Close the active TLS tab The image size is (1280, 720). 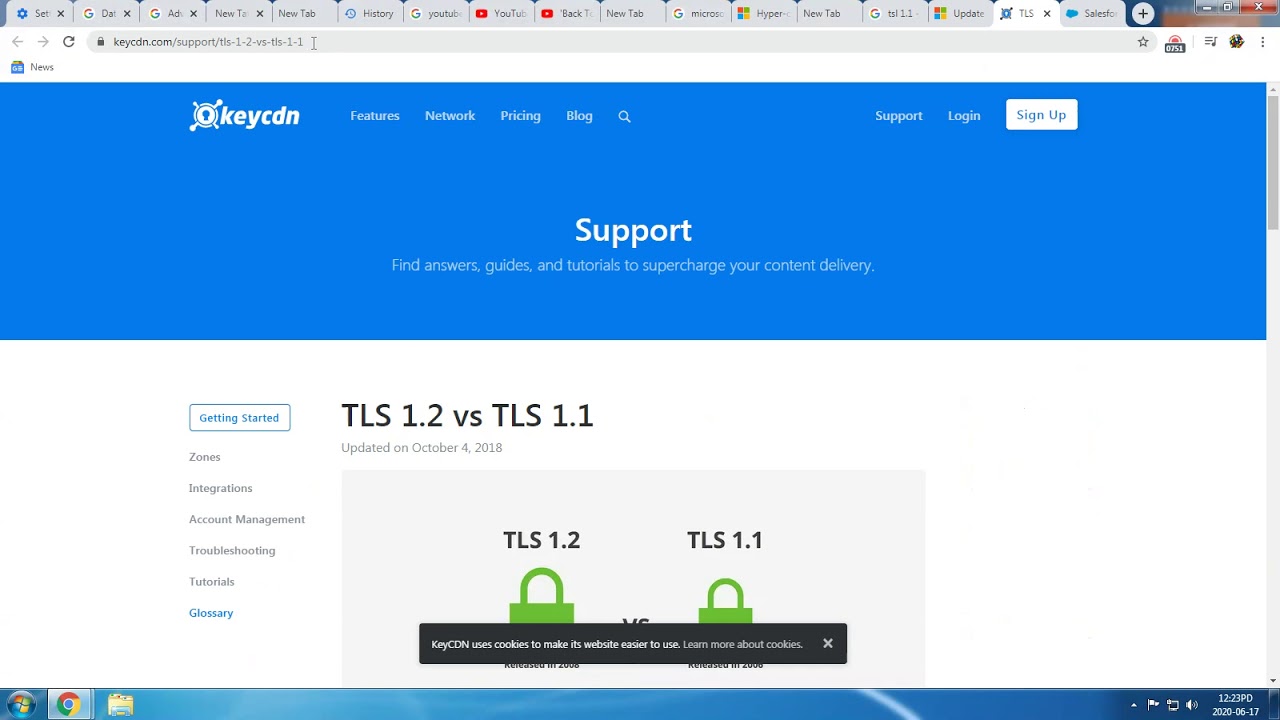click(x=1047, y=13)
